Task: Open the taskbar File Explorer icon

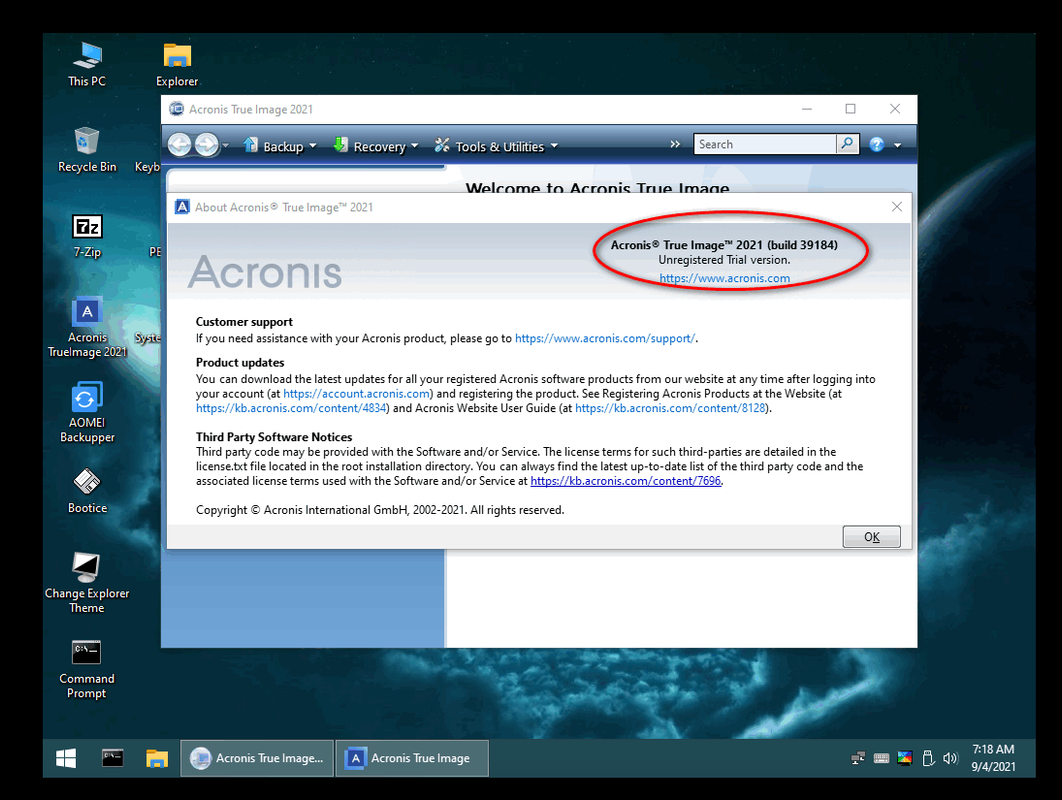Action: (x=156, y=758)
